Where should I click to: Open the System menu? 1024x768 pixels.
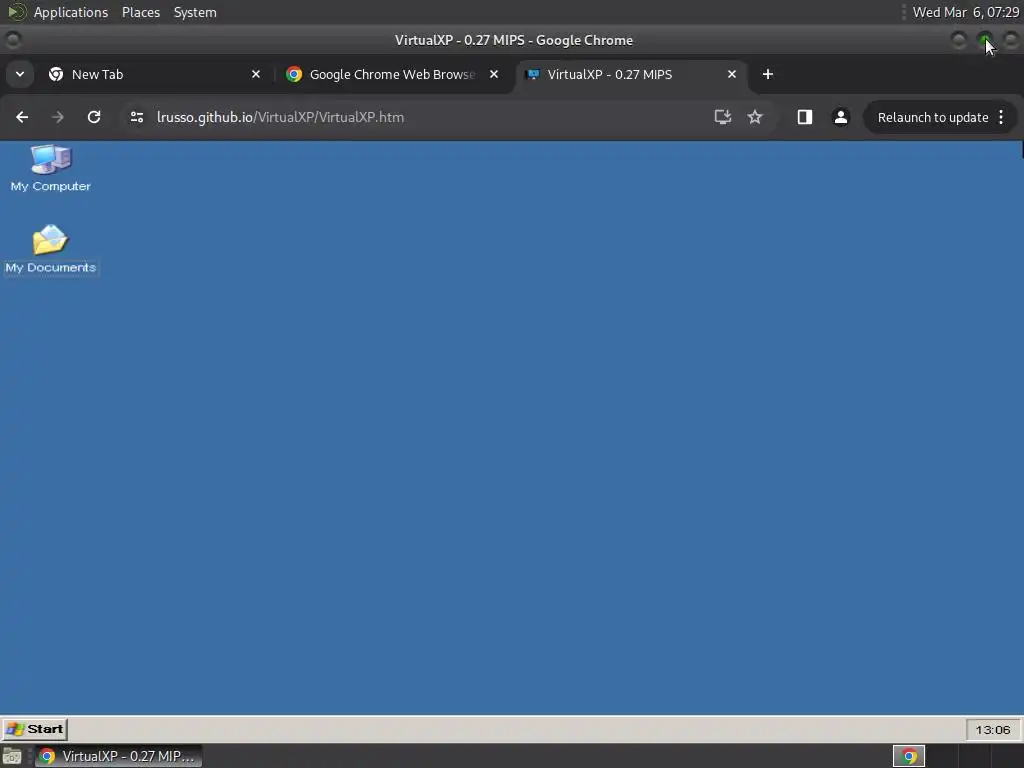coord(195,12)
